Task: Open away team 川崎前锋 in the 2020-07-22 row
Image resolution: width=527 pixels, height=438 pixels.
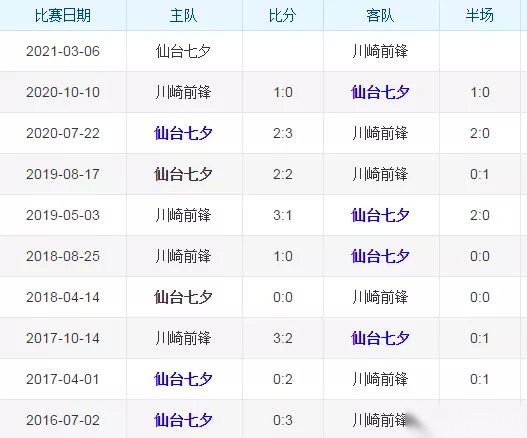Action: [x=380, y=133]
